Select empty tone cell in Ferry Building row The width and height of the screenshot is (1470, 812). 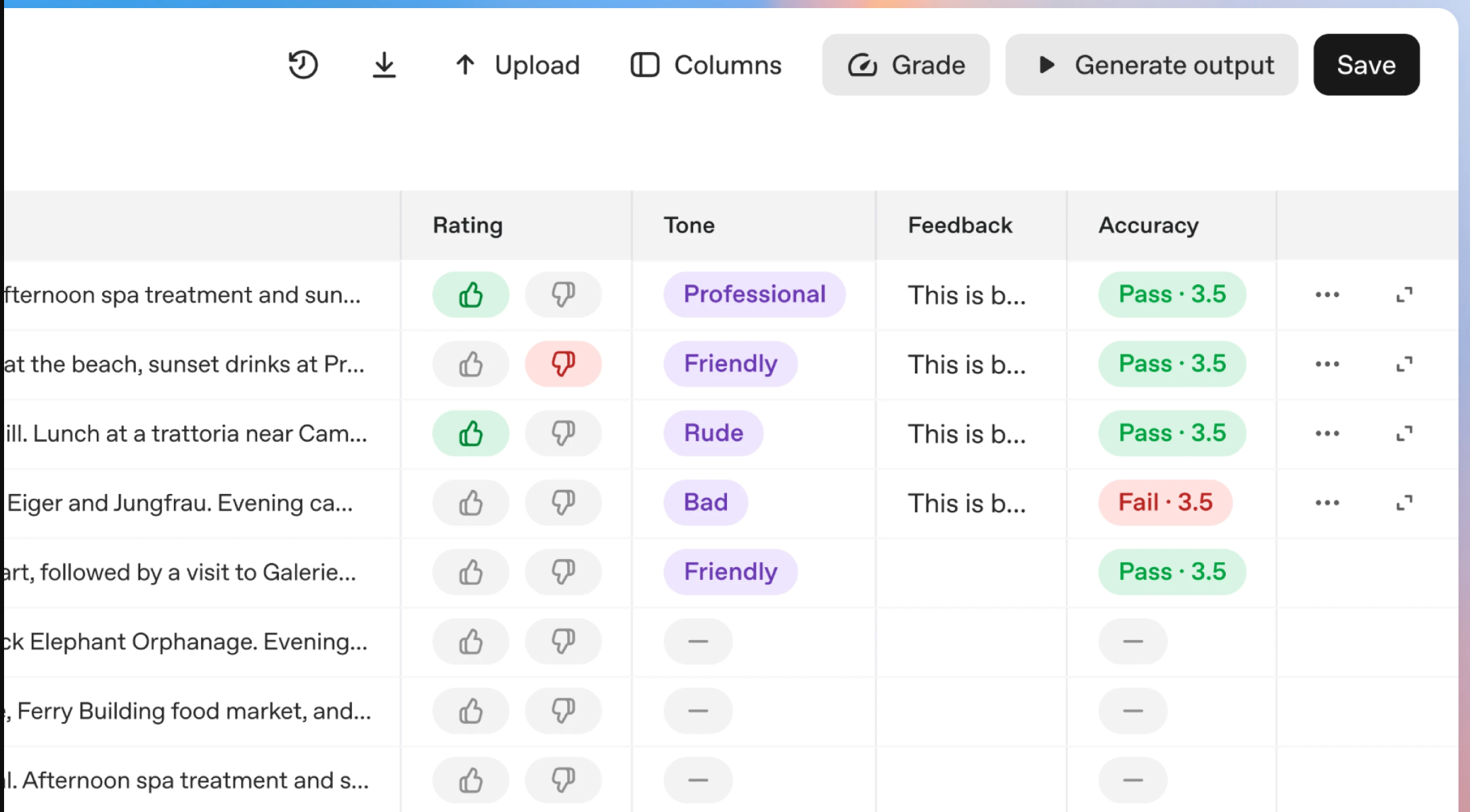click(x=698, y=711)
